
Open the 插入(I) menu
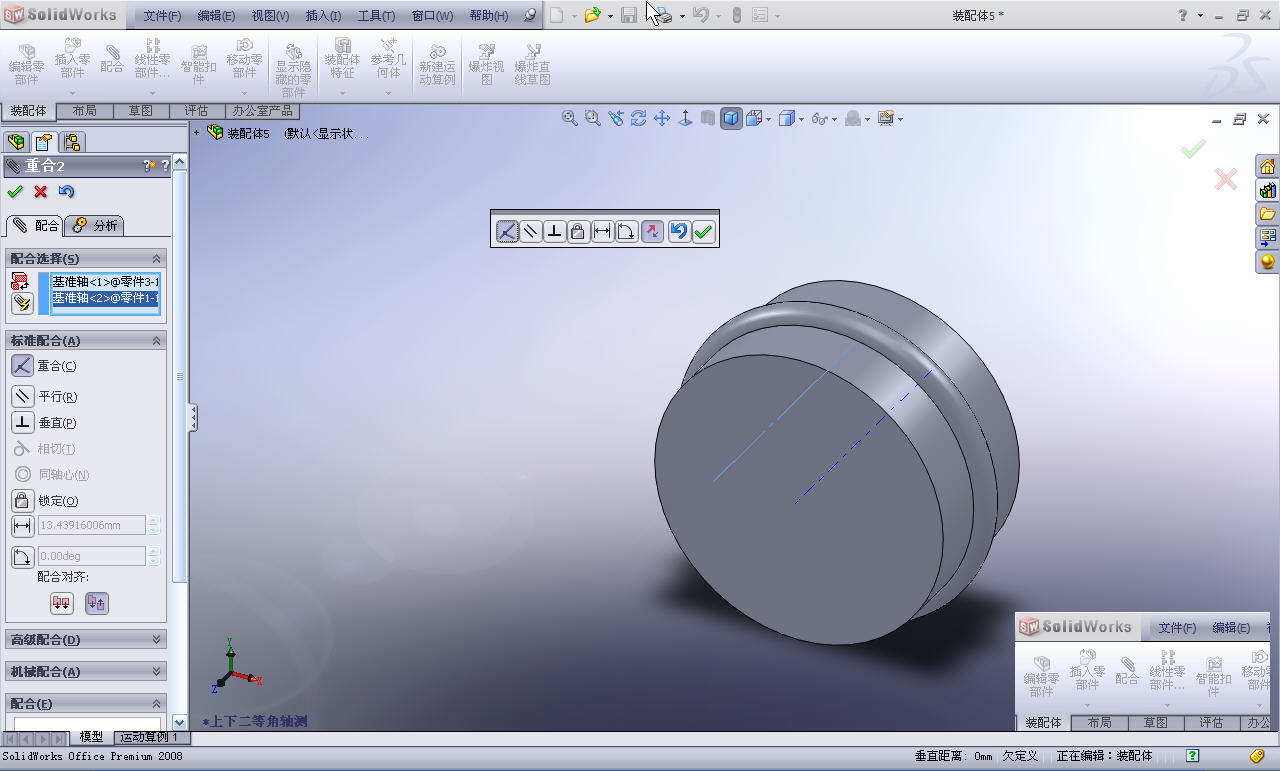click(x=323, y=16)
